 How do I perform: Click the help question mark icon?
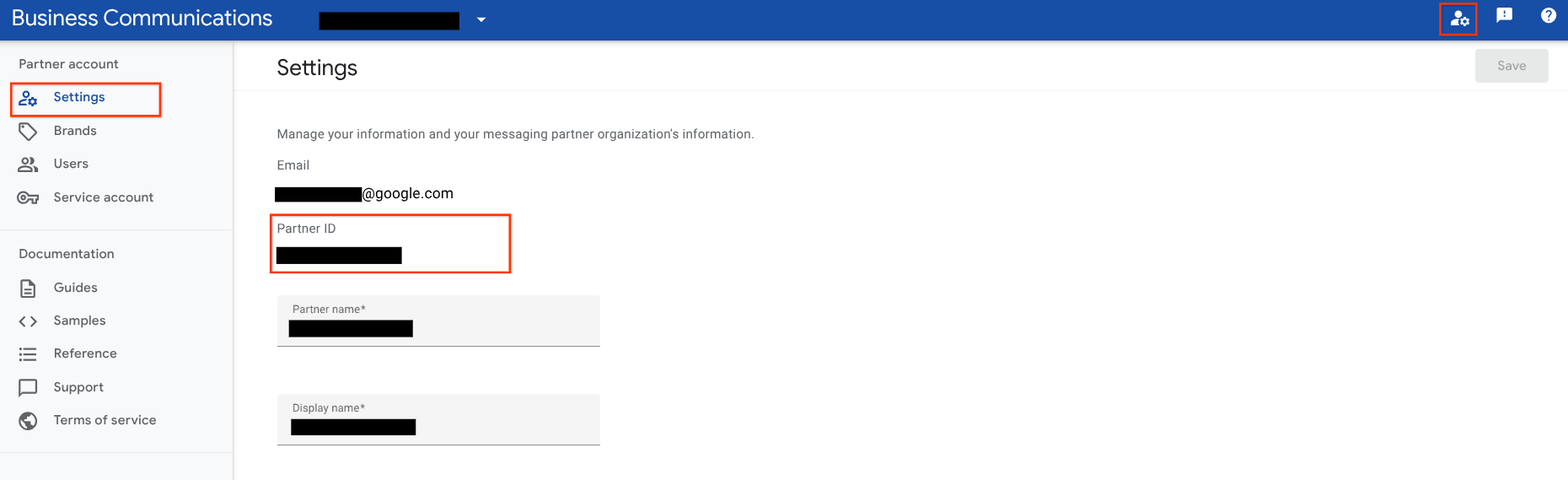click(1548, 15)
